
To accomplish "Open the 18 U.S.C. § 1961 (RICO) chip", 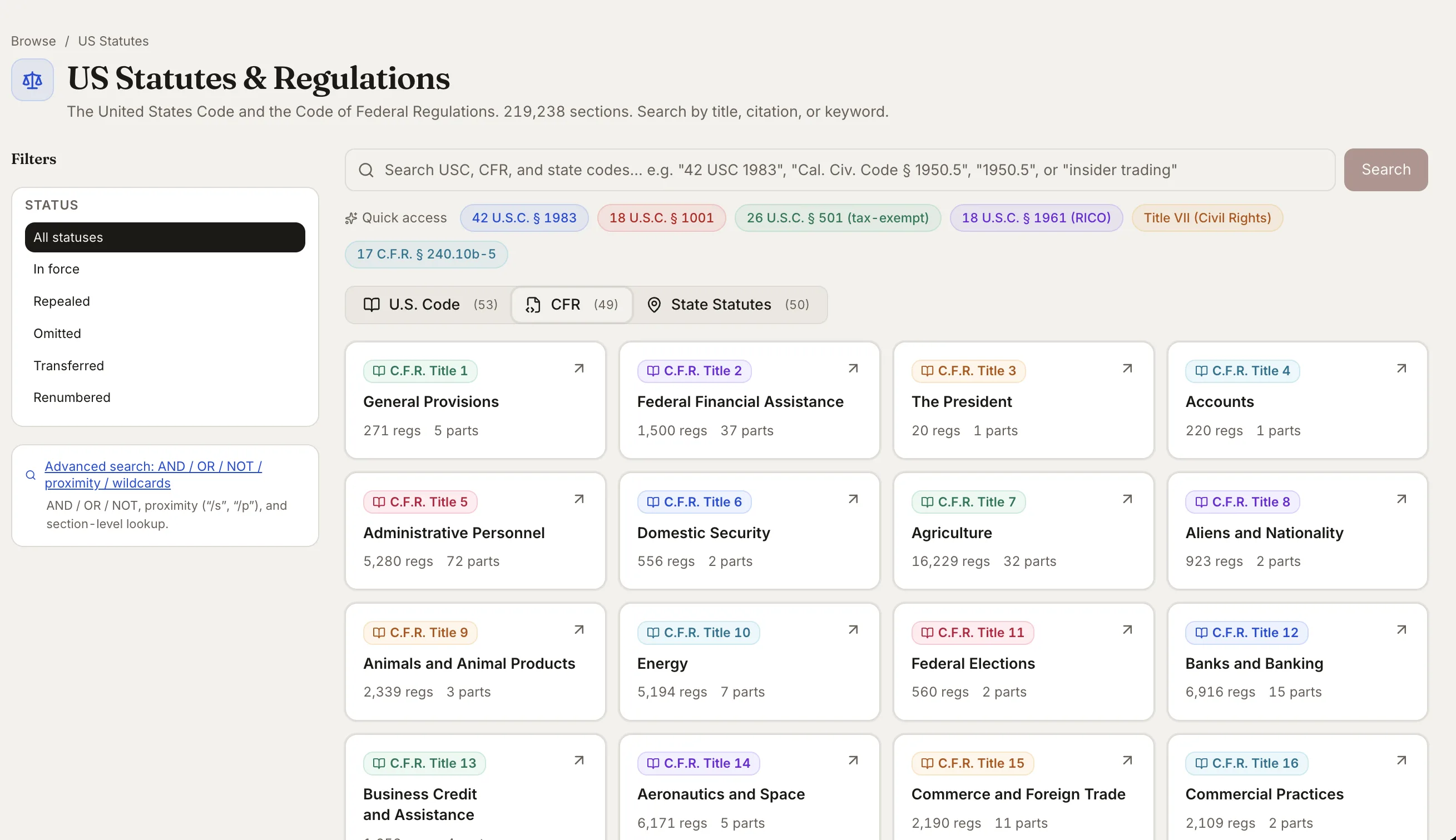I will point(1036,218).
